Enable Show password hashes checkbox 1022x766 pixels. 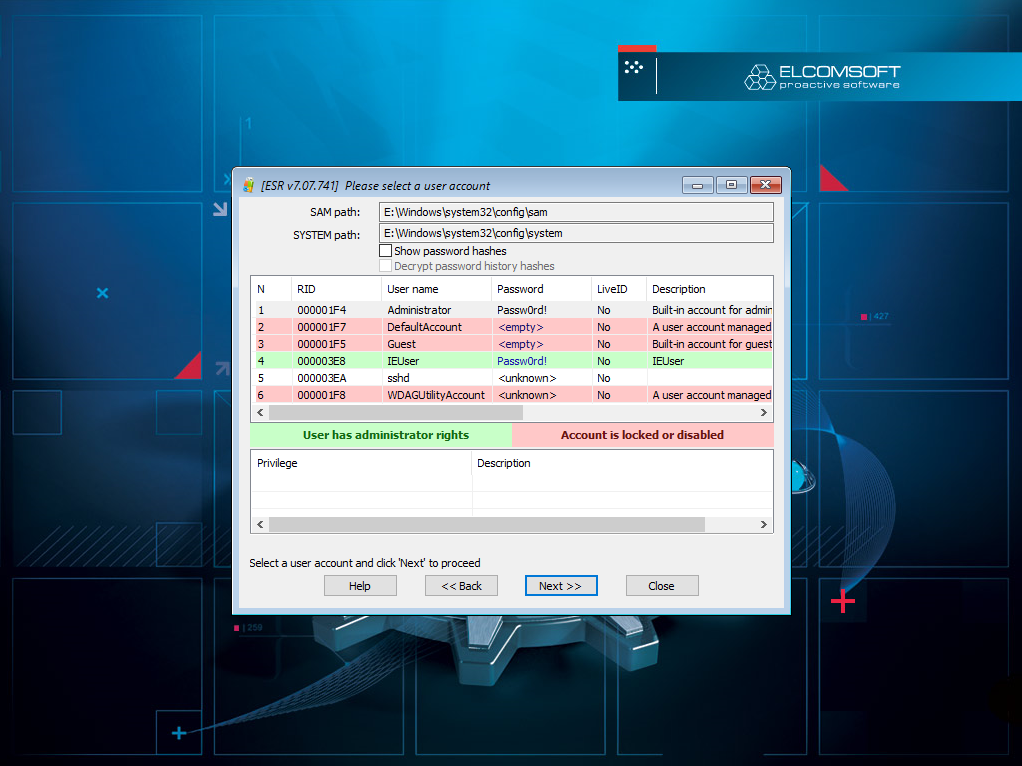coord(386,251)
